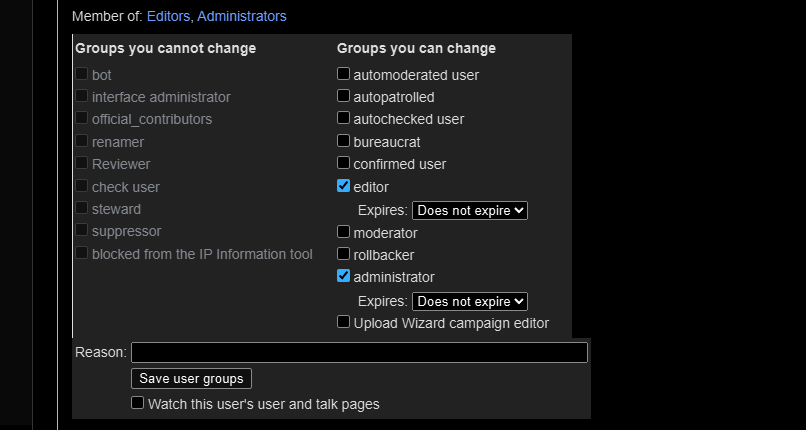Click the Reason text field
Viewport: 806px width, 430px height.
359,352
